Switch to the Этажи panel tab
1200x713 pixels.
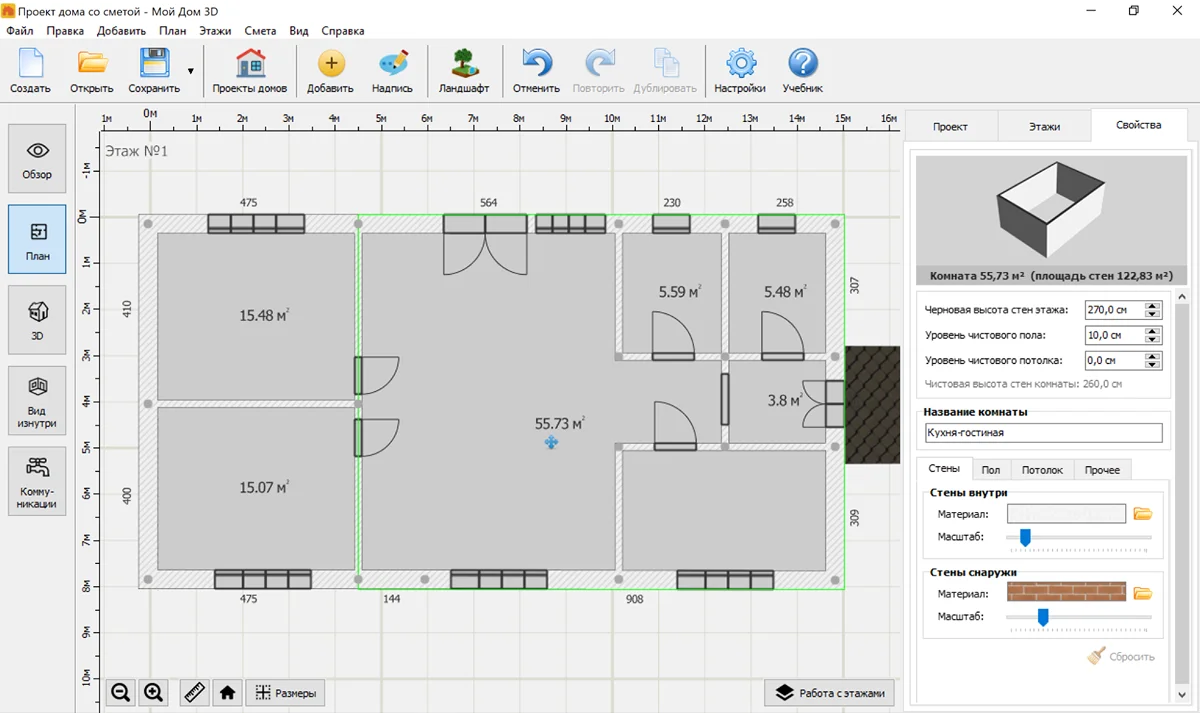pos(1044,127)
